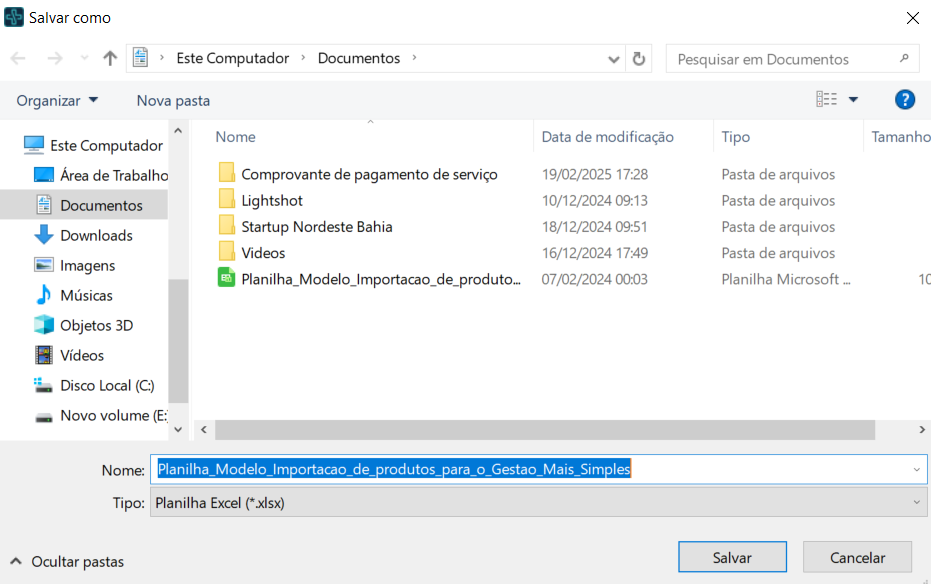
Task: Collapse folders with Ocultar pastas
Action: [x=68, y=561]
